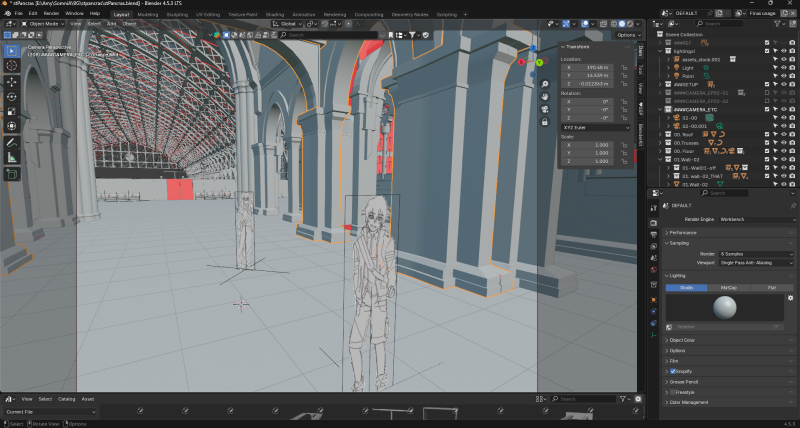Viewport: 800px width, 428px height.
Task: Enable the Freestyle checkbox
Action: (673, 392)
